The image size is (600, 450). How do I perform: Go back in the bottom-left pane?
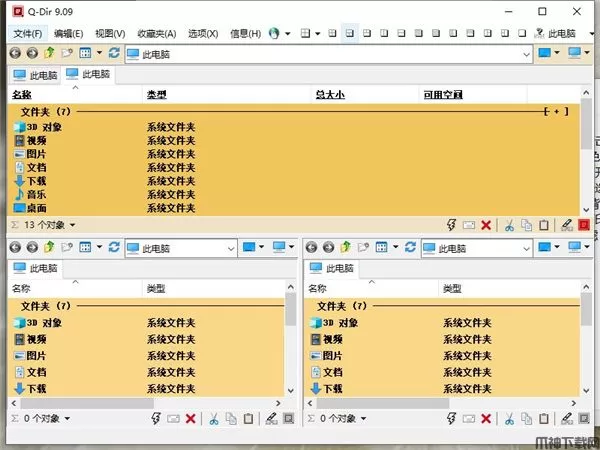coord(15,247)
